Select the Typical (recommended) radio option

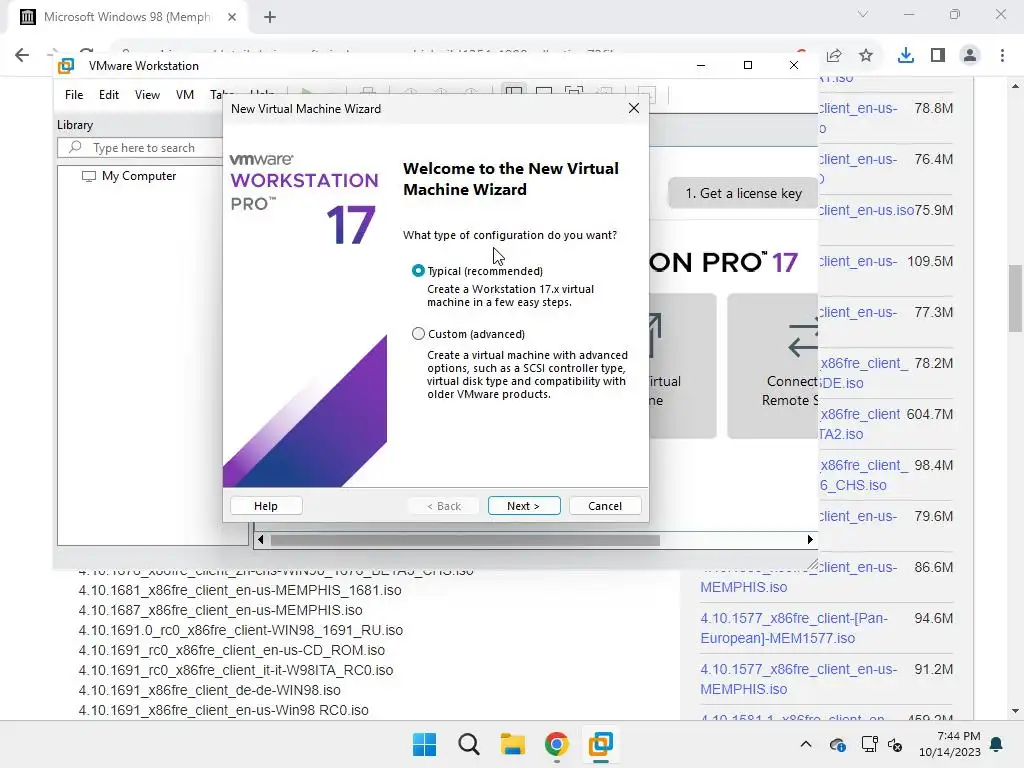418,270
